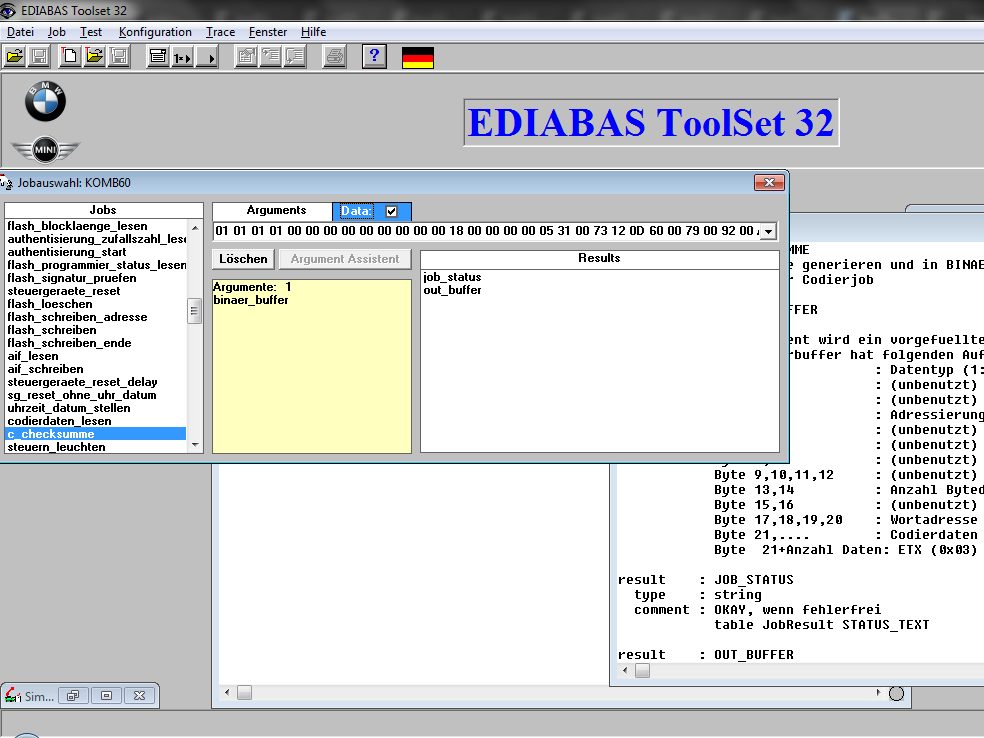Click the Jobauswahl window title icon
The height and width of the screenshot is (738, 984).
7,183
